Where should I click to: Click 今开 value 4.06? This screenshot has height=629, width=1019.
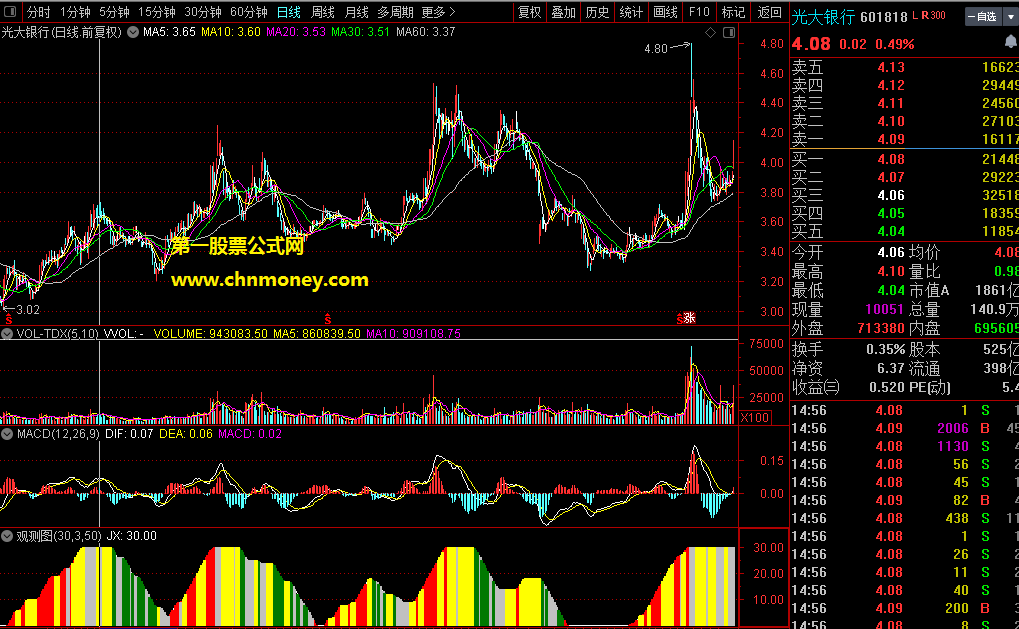click(890, 252)
